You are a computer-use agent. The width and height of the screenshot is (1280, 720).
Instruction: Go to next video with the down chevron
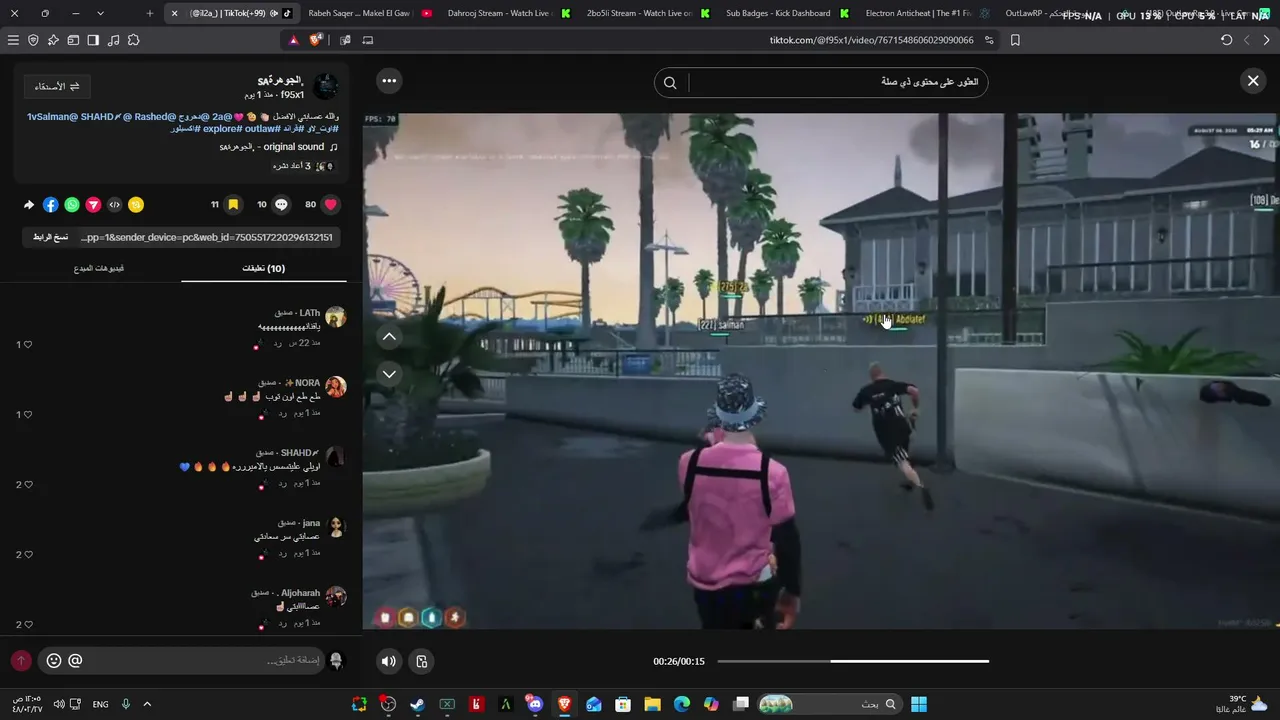coord(389,374)
